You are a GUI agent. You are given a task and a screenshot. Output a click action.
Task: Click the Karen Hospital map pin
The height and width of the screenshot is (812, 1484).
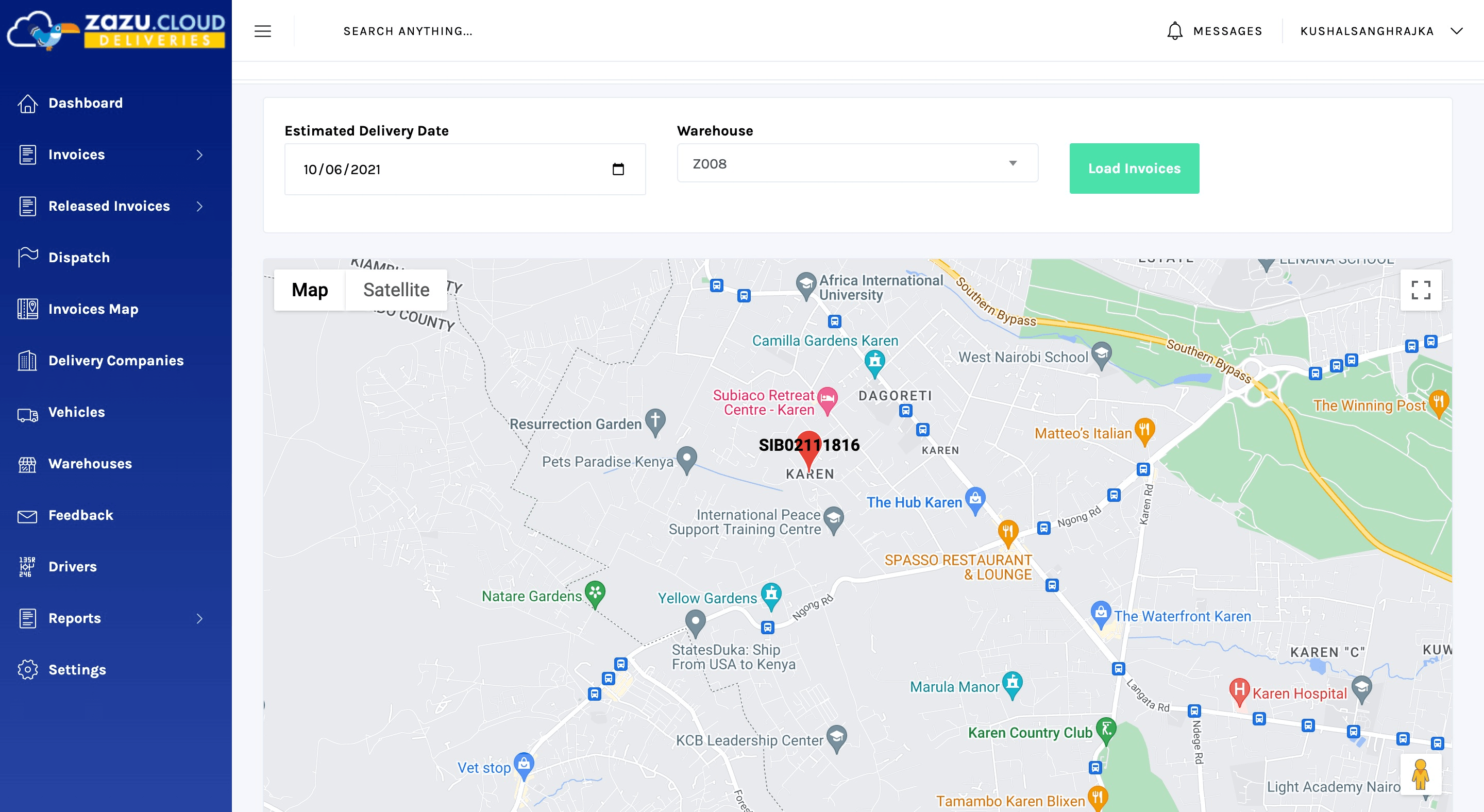pos(1239,691)
